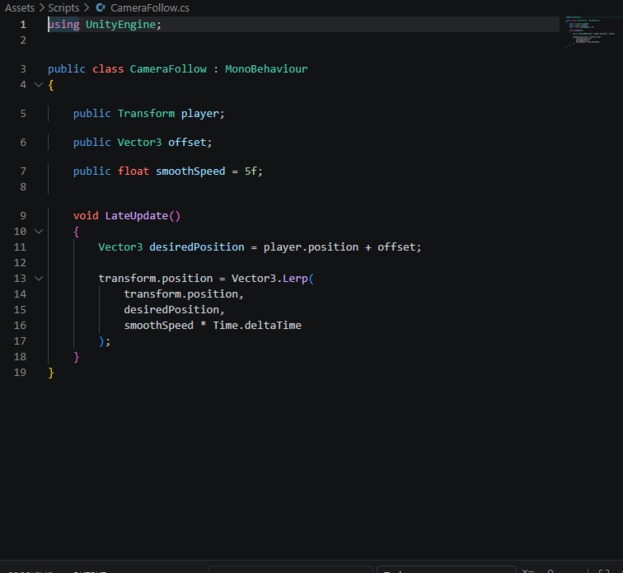Click 'MonoBehaviour' base class name
The width and height of the screenshot is (623, 573).
(x=266, y=69)
